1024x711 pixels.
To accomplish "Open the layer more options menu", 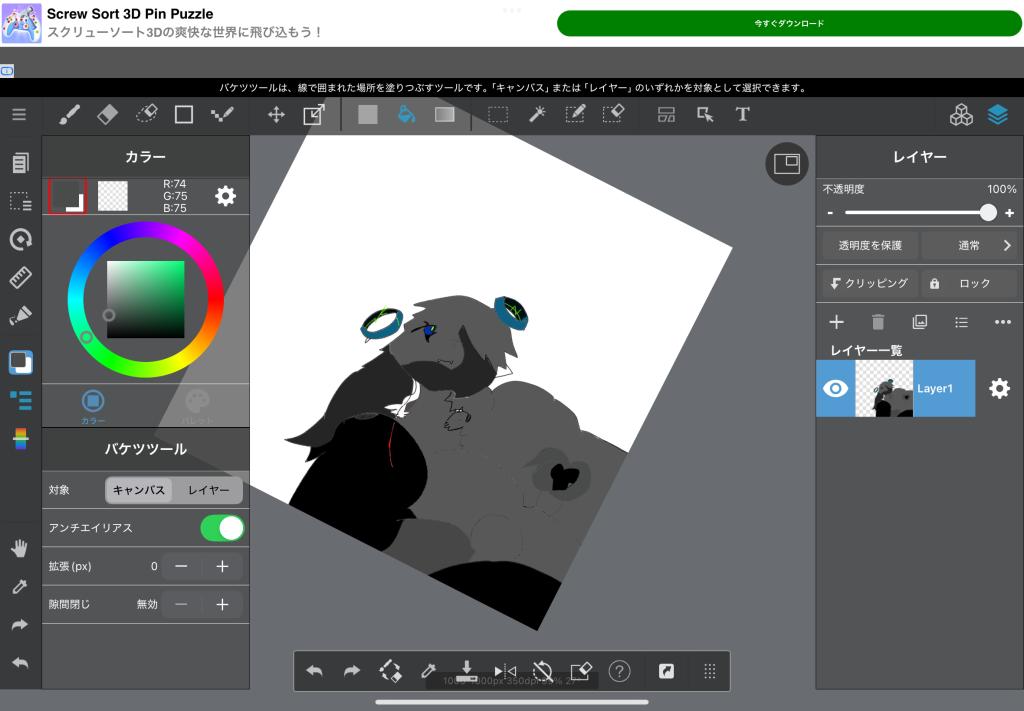I will pos(1002,322).
